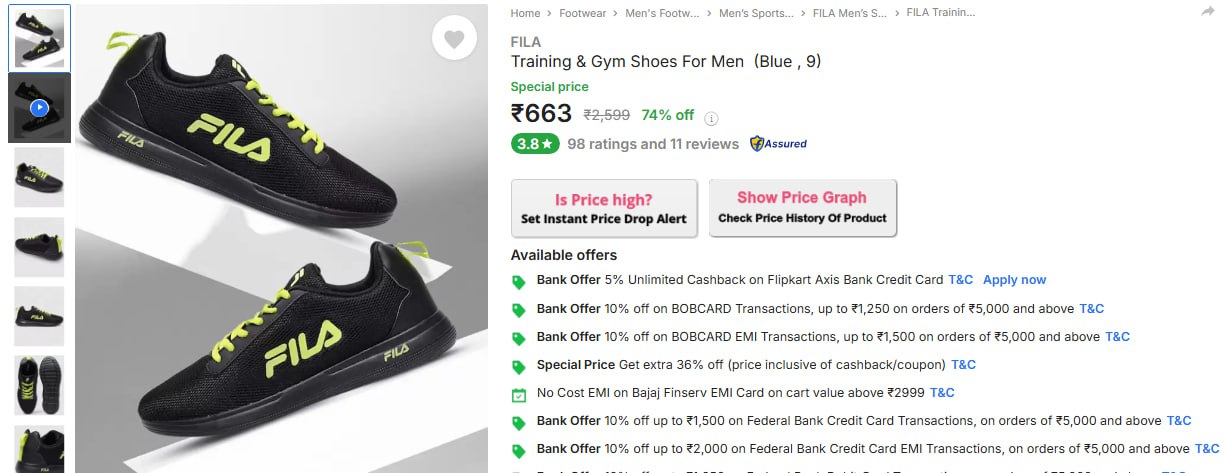Click the No Cost EMI calendar icon
Viewport: 1224px width, 473px height.
(519, 394)
